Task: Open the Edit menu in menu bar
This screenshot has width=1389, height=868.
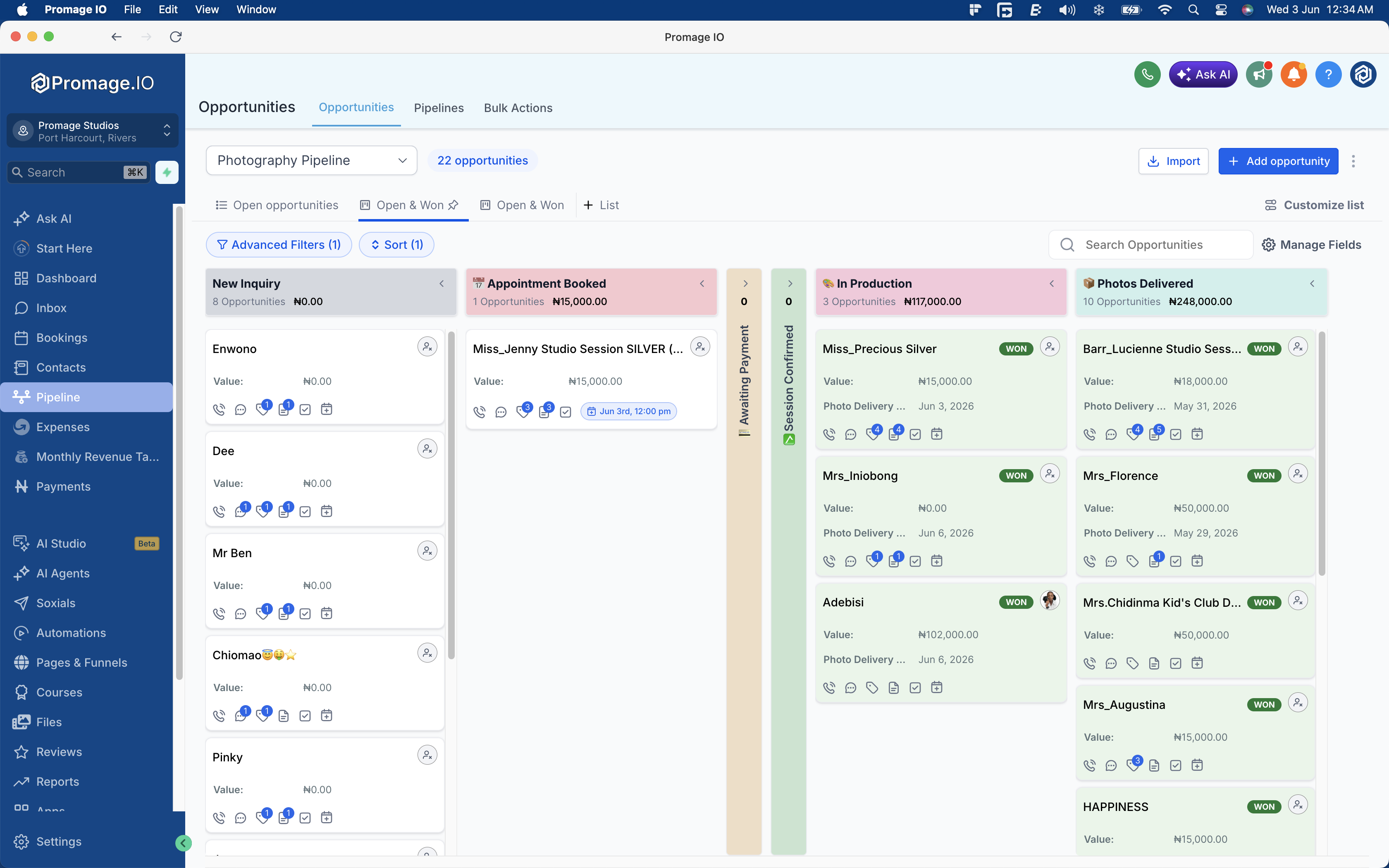Action: pos(167,10)
